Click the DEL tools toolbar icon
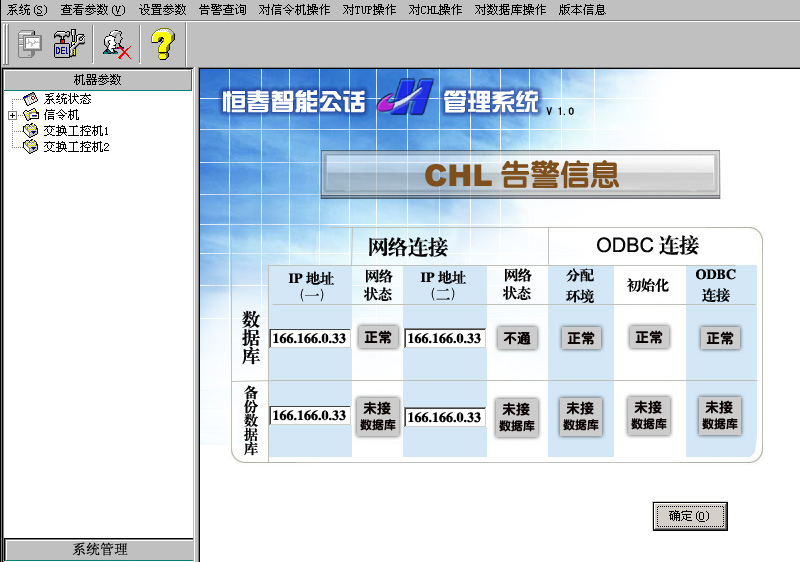The image size is (800, 562). (69, 44)
